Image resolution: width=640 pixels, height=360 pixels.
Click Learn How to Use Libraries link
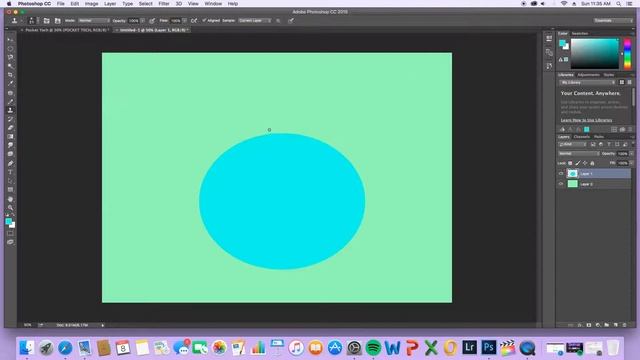586,120
